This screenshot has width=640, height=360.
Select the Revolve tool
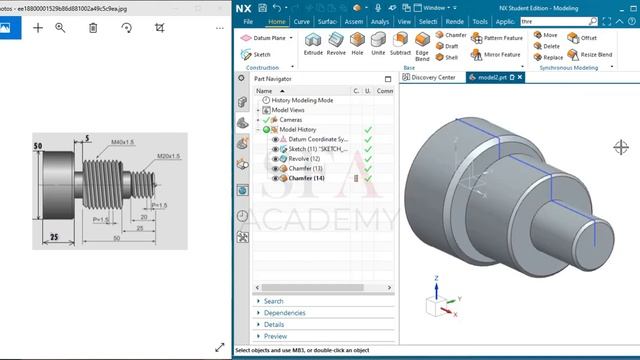pyautogui.click(x=336, y=44)
